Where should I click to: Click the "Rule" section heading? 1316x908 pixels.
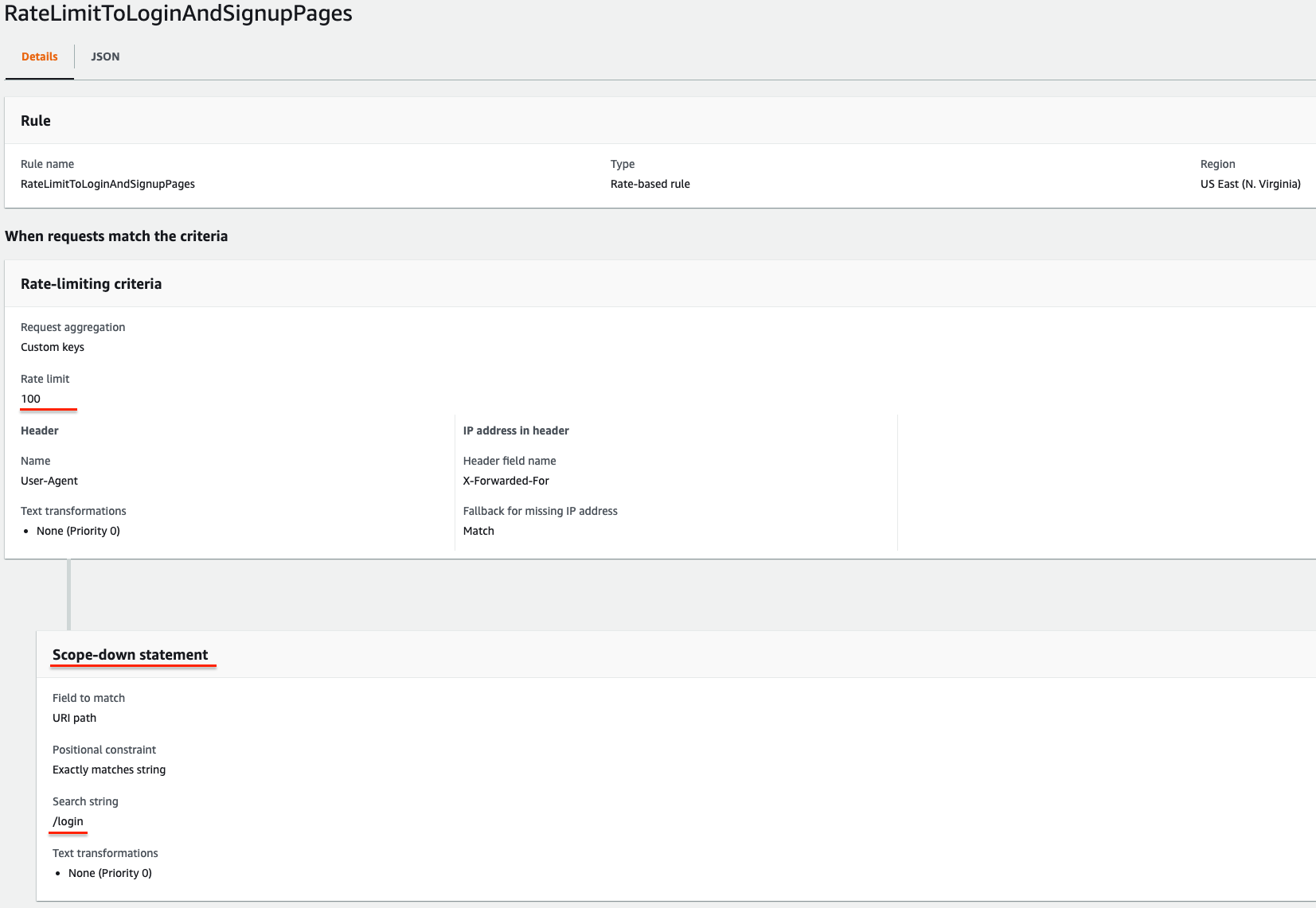pos(36,121)
